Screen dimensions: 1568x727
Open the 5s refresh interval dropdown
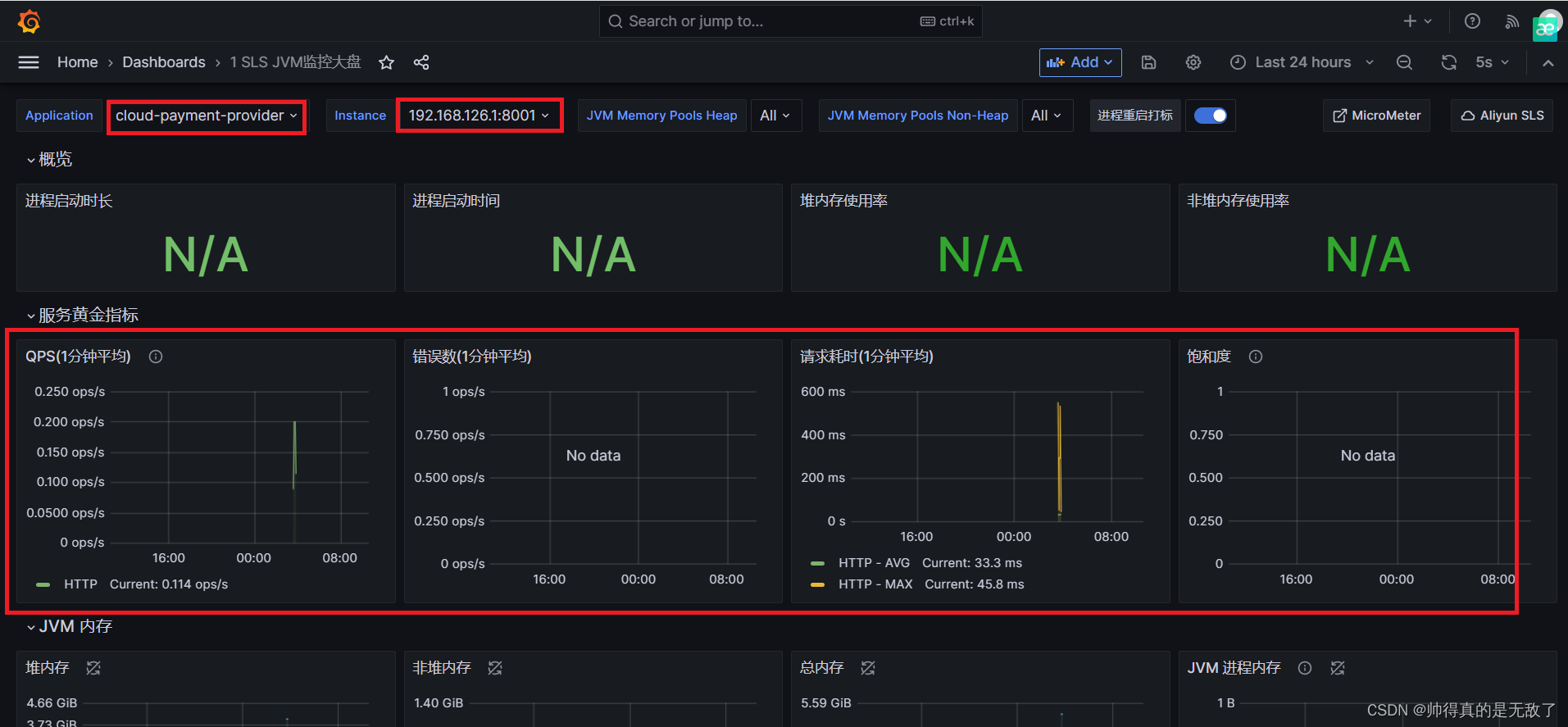(1492, 62)
